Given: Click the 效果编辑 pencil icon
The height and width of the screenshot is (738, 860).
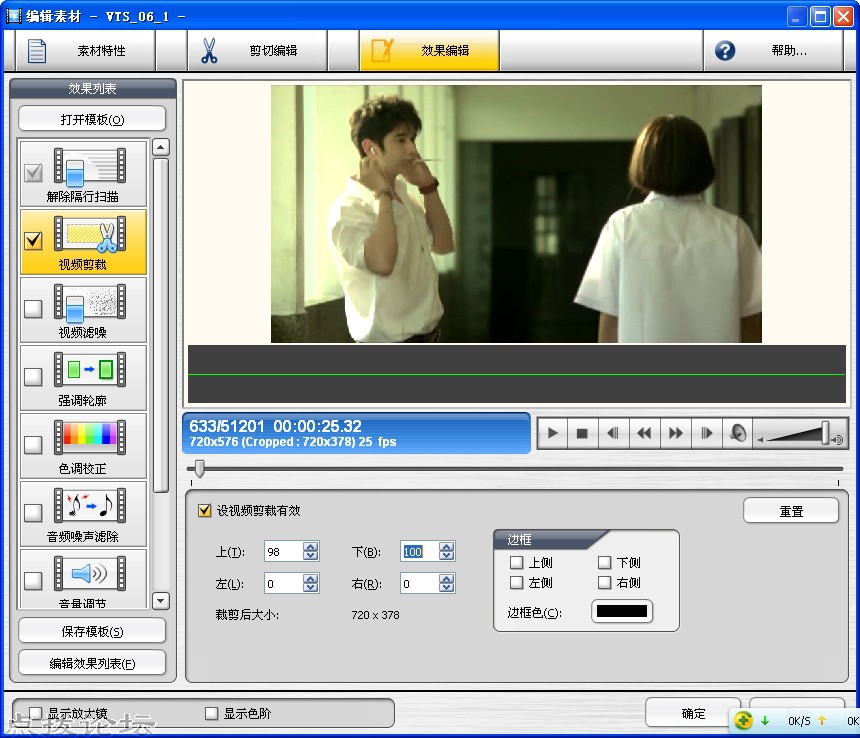Looking at the screenshot, I should pyautogui.click(x=382, y=50).
